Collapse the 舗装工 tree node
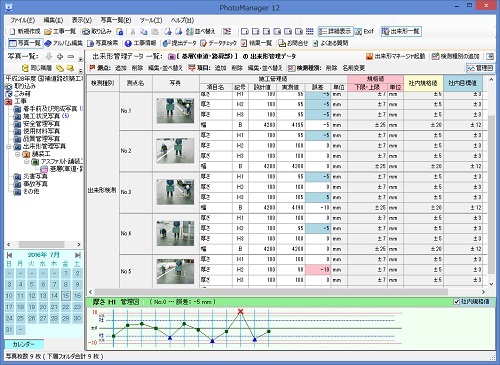This screenshot has height=365, width=500. point(18,154)
